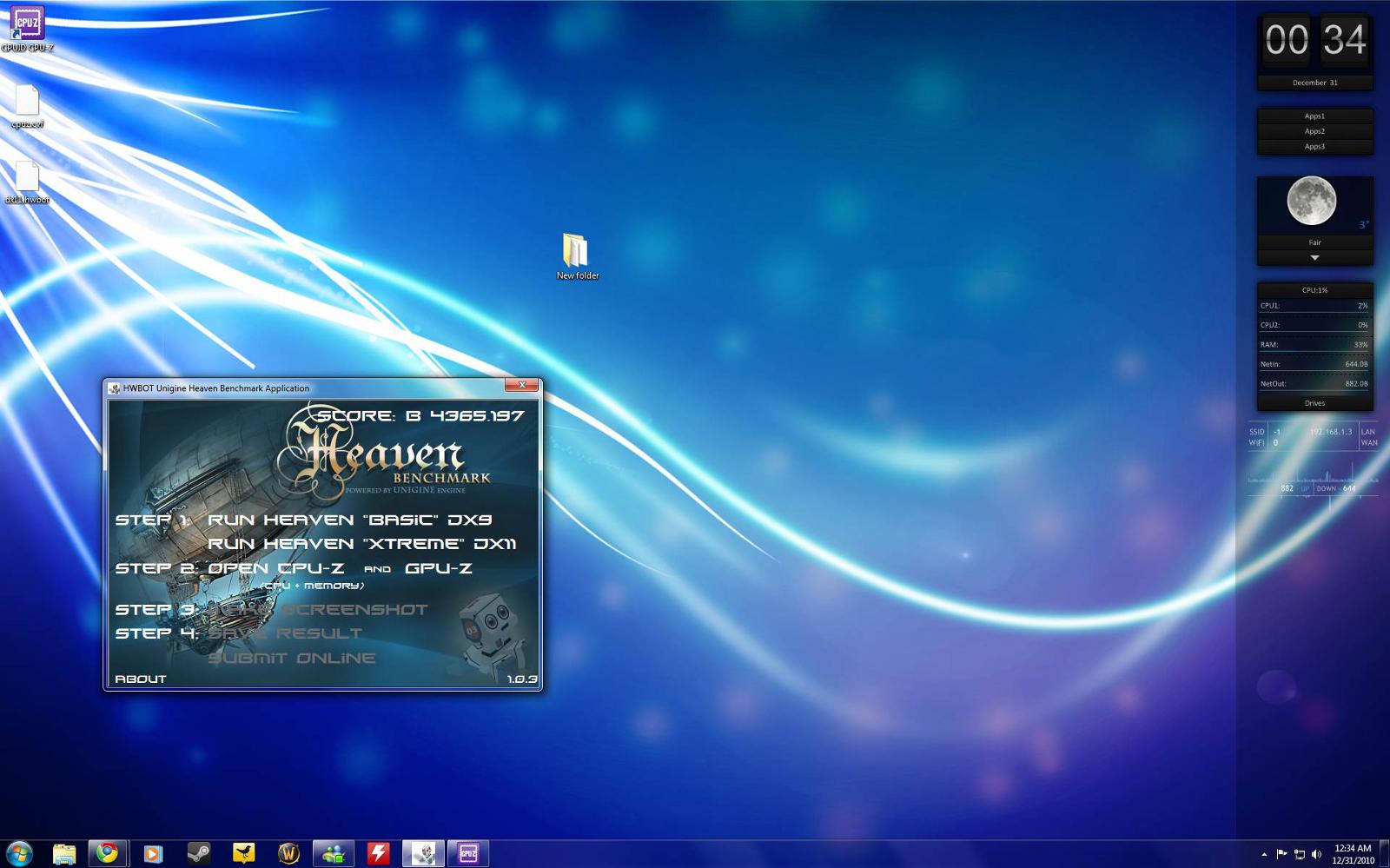This screenshot has height=868, width=1390.
Task: Click the LAN label in network gadget
Action: tap(1368, 432)
